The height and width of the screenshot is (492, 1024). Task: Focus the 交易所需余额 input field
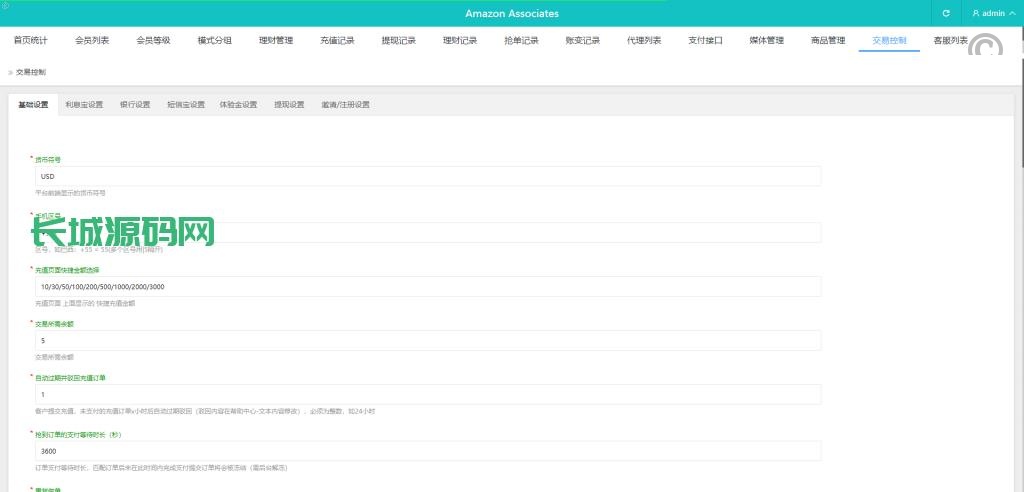click(427, 341)
